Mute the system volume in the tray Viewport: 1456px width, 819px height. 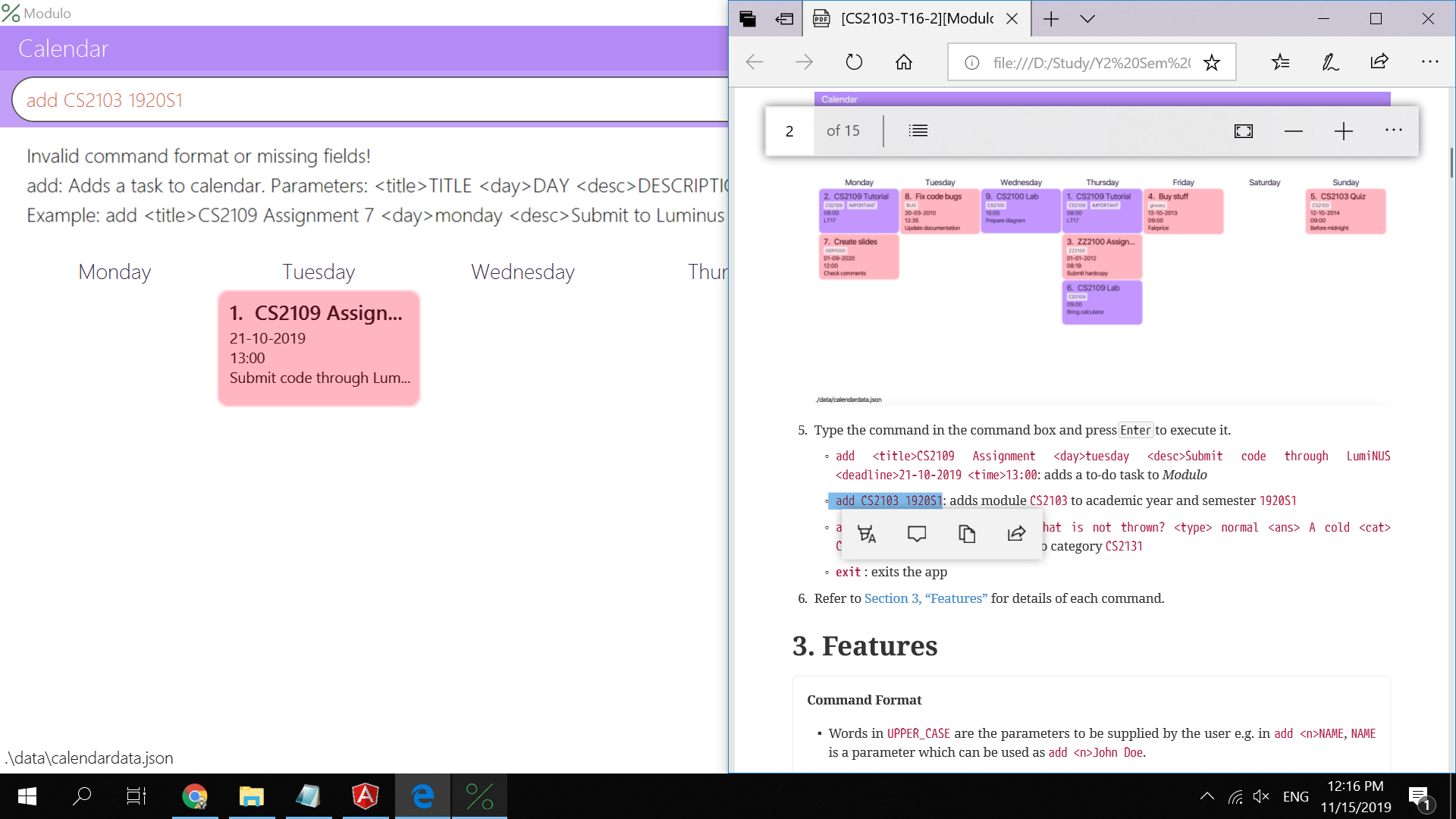pyautogui.click(x=1261, y=795)
